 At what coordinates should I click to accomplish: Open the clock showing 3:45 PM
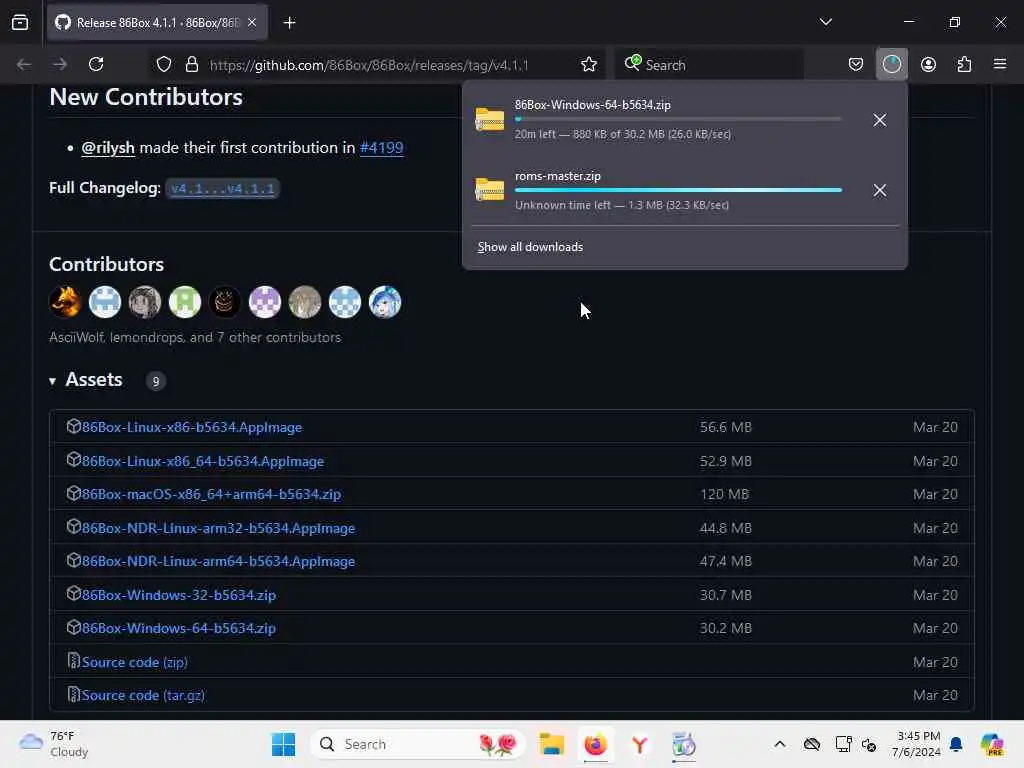(916, 744)
